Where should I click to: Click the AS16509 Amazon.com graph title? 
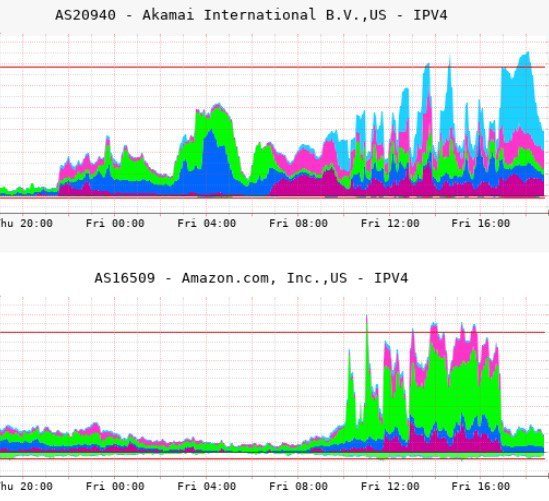[251, 278]
